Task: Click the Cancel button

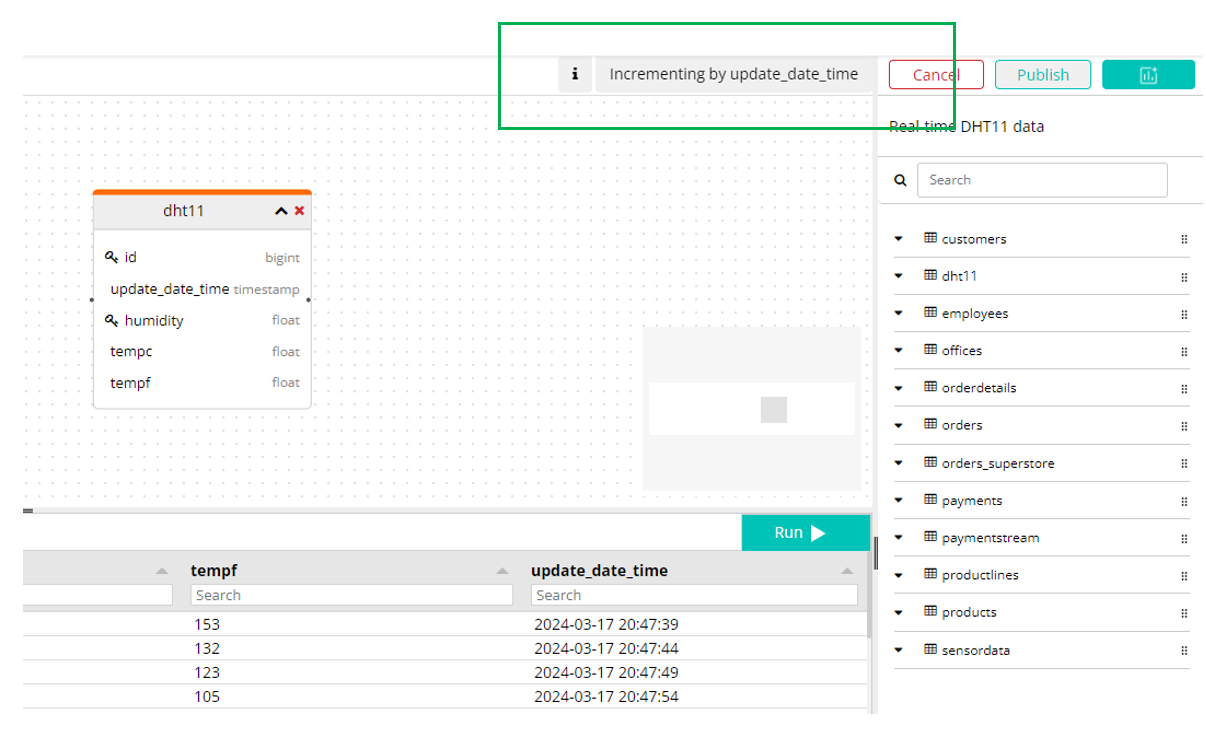Action: (935, 74)
